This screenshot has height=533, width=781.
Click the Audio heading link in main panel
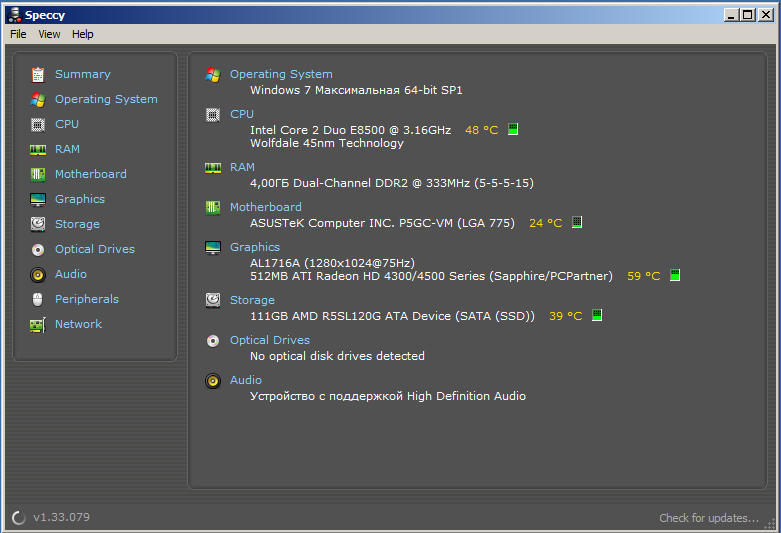246,380
